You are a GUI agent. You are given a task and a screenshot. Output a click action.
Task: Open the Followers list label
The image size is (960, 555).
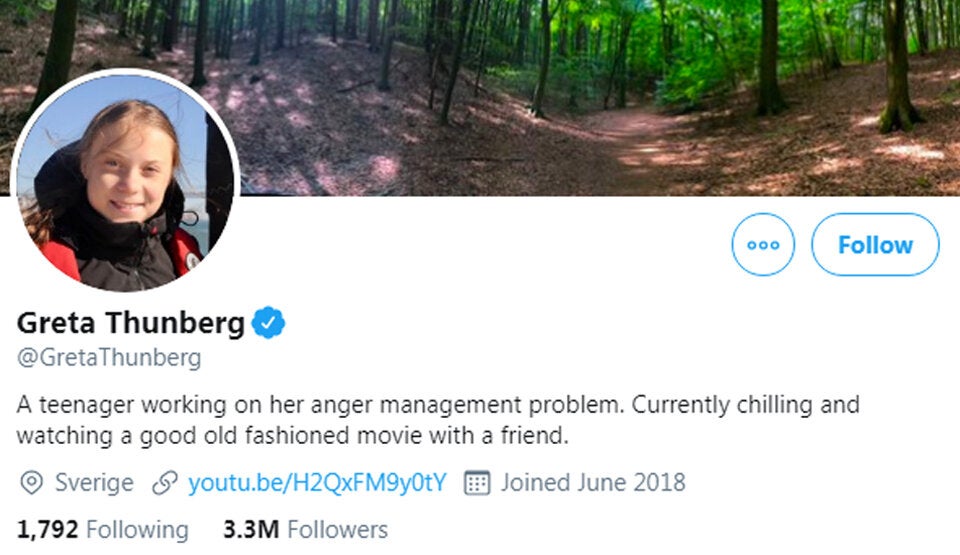(337, 529)
